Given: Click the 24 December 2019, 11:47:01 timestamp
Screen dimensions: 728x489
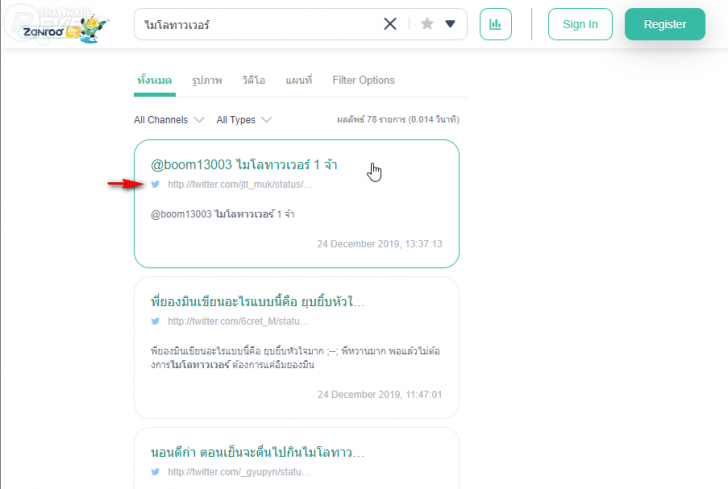Looking at the screenshot, I should [379, 394].
